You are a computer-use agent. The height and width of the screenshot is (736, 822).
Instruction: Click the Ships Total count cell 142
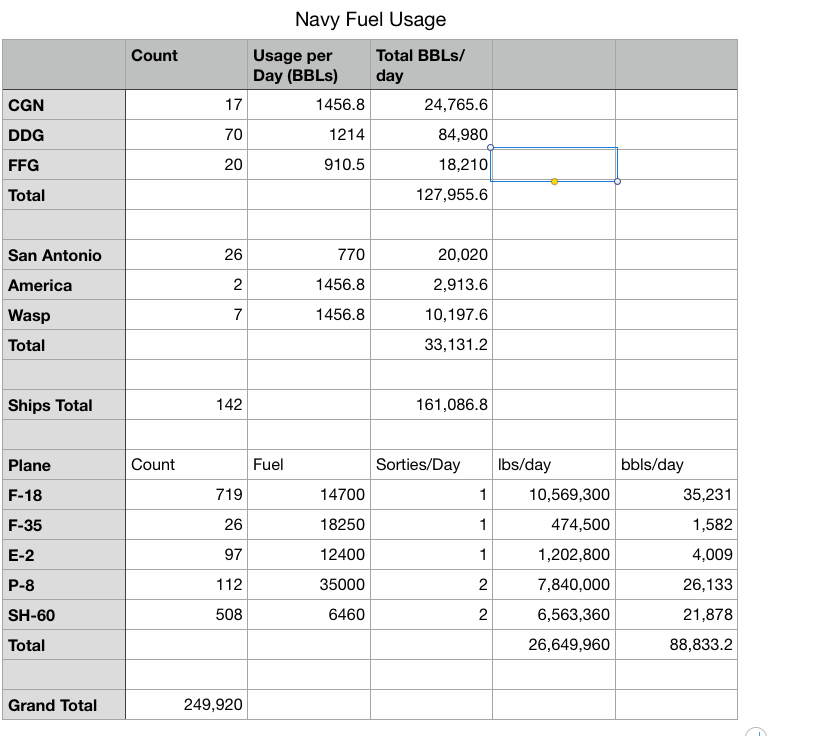pos(187,405)
